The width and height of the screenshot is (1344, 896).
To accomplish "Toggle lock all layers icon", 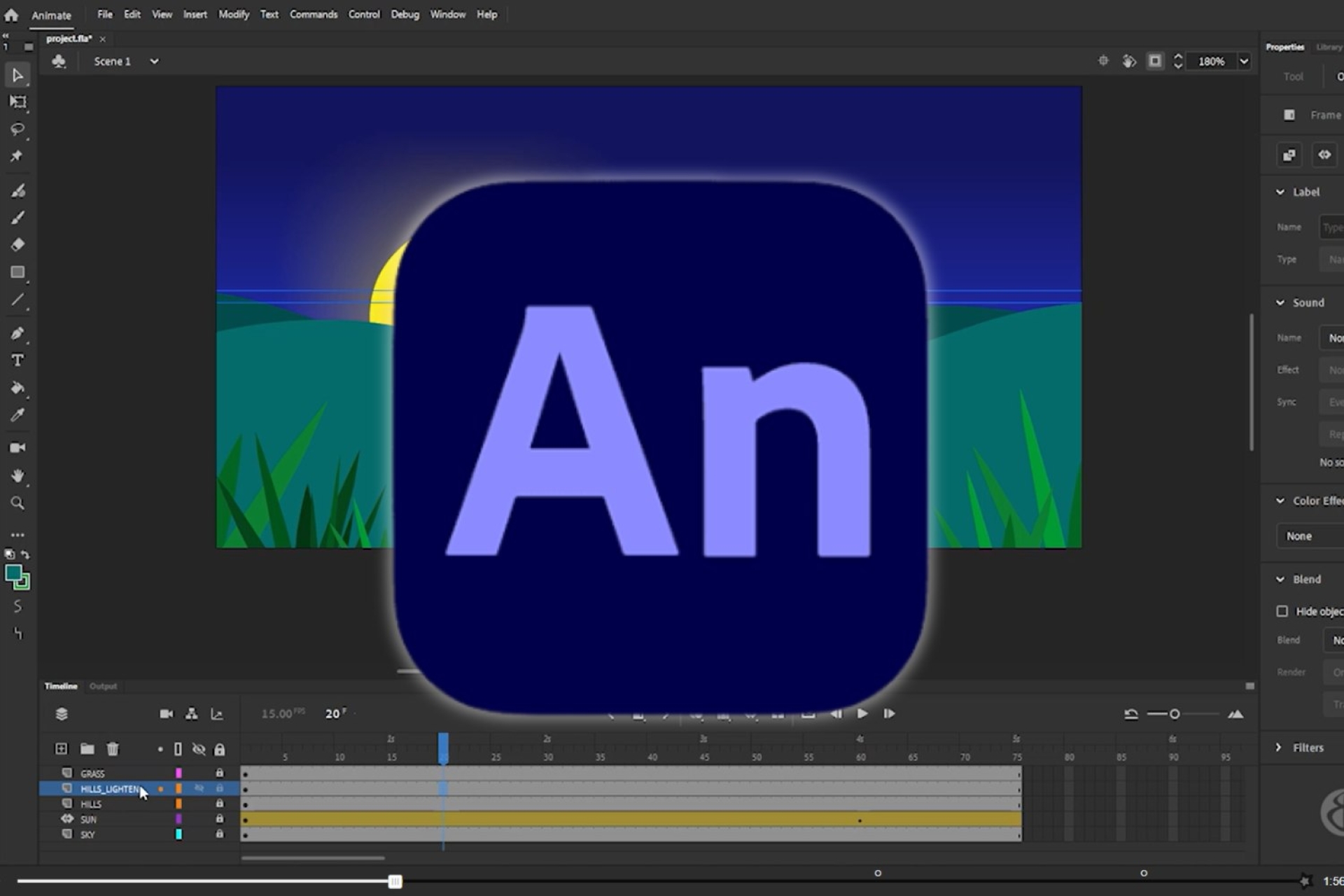I will pos(219,750).
